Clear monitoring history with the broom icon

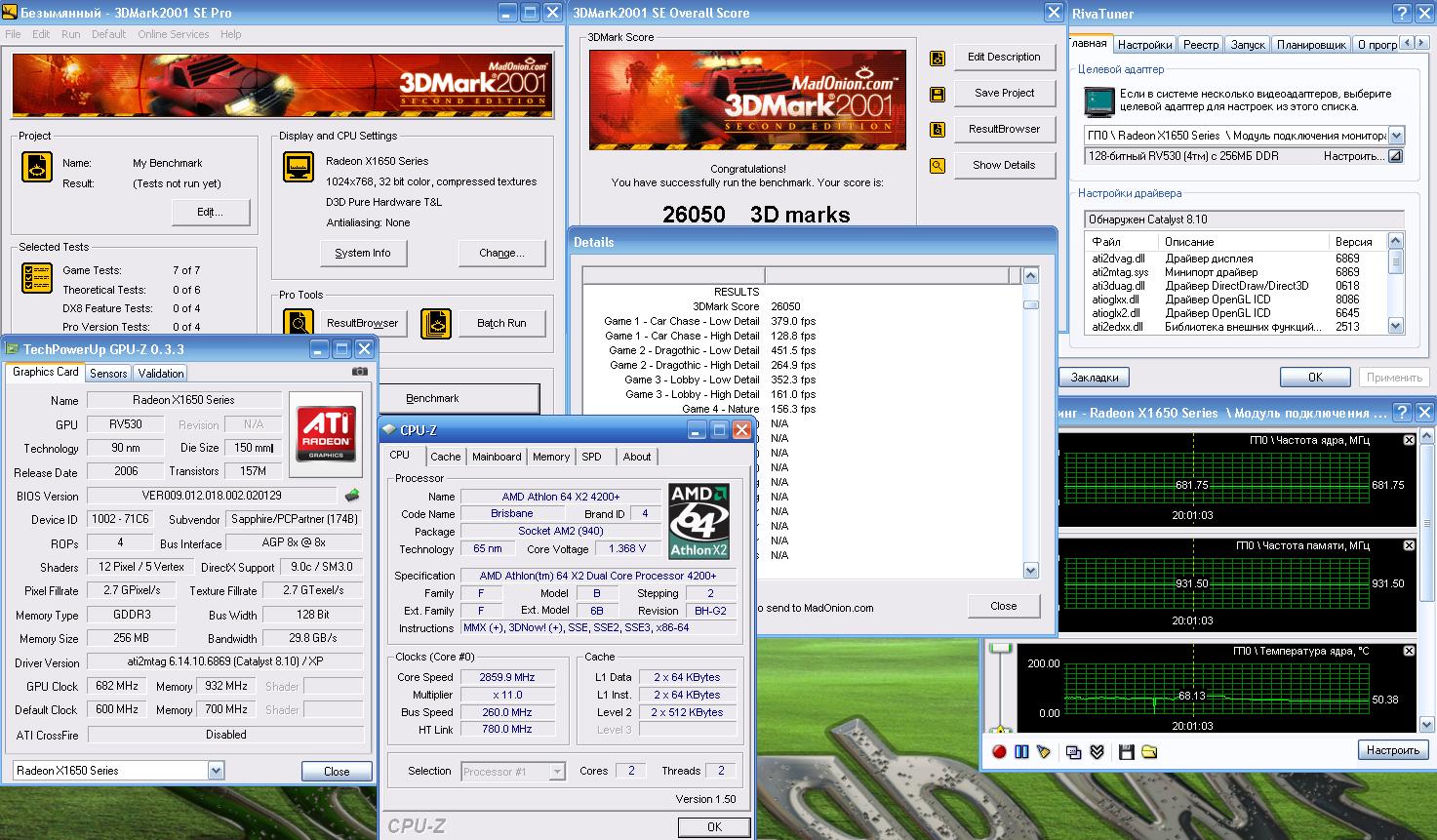tap(1044, 751)
